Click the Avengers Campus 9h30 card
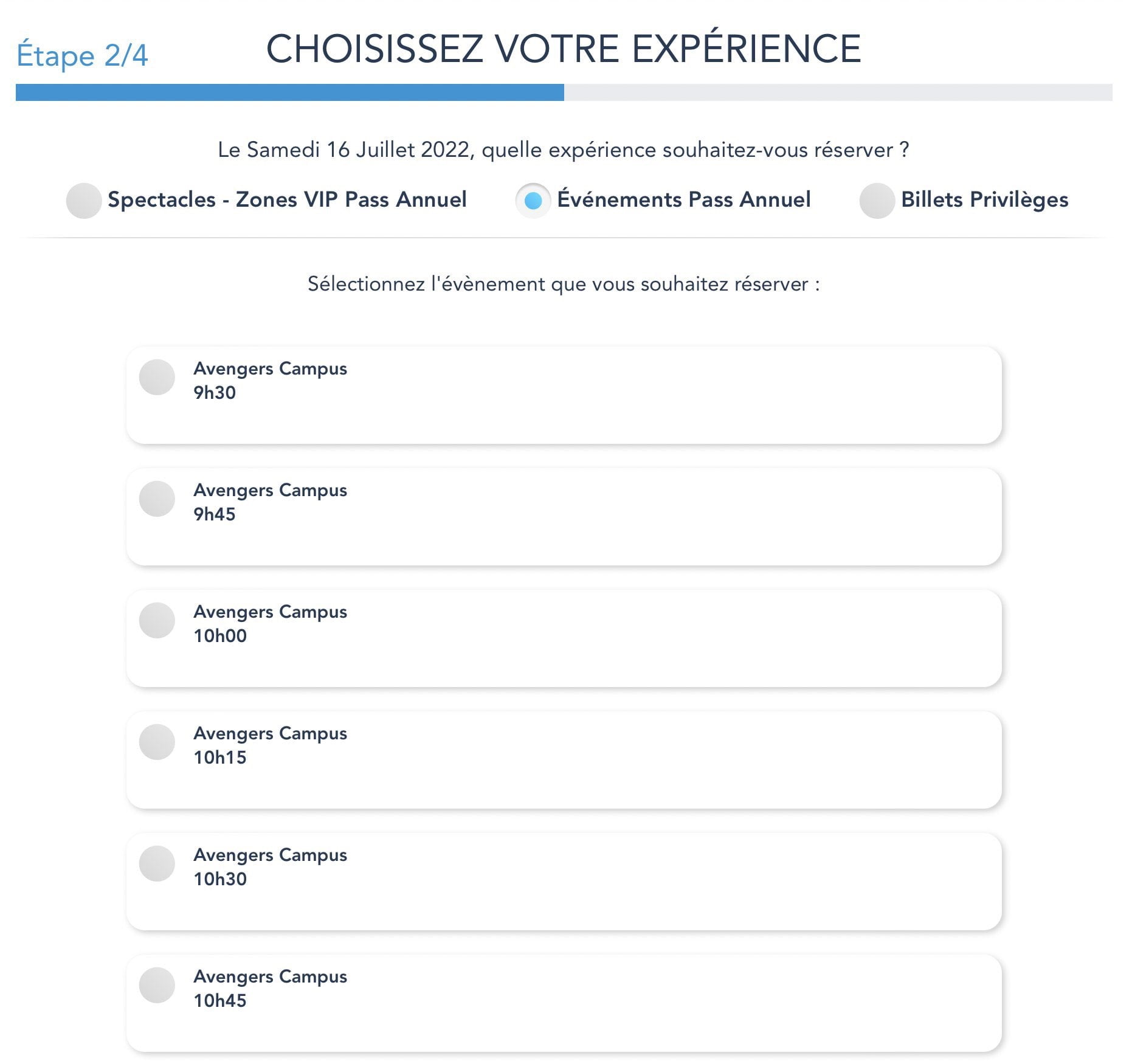Viewport: 1132px width, 1064px height. (x=564, y=395)
